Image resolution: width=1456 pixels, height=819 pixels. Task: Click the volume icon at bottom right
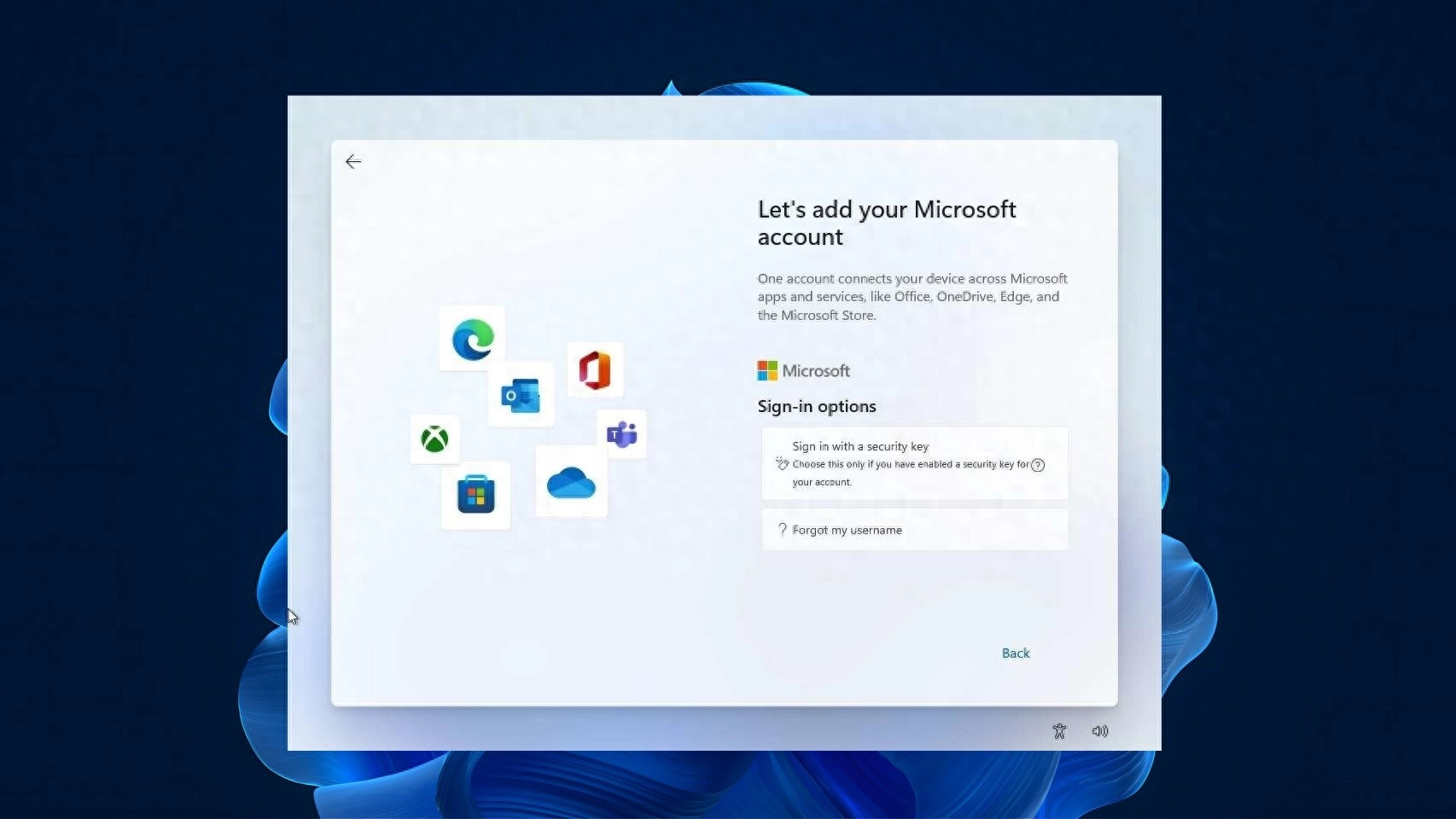1099,730
